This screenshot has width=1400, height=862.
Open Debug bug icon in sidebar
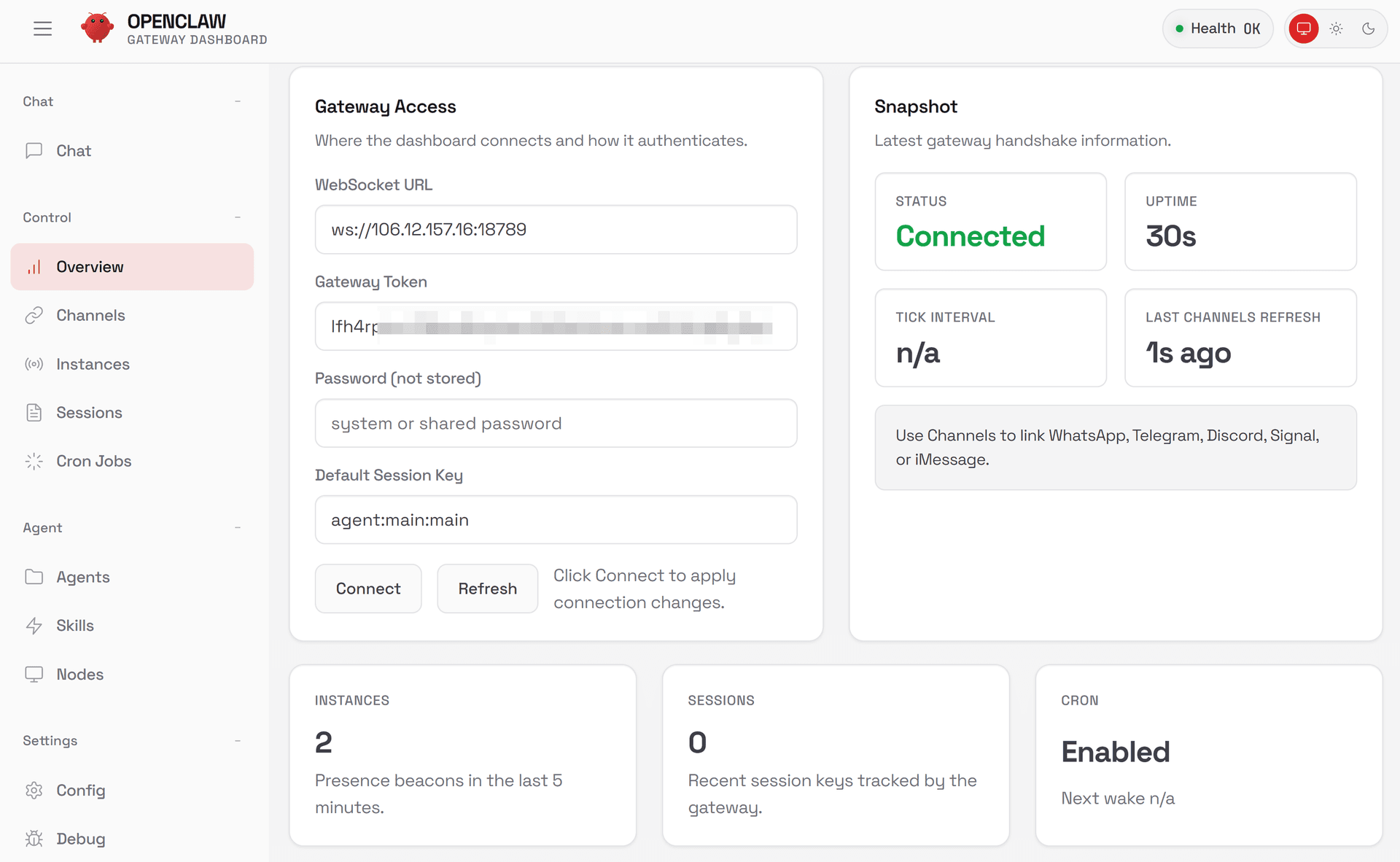34,839
